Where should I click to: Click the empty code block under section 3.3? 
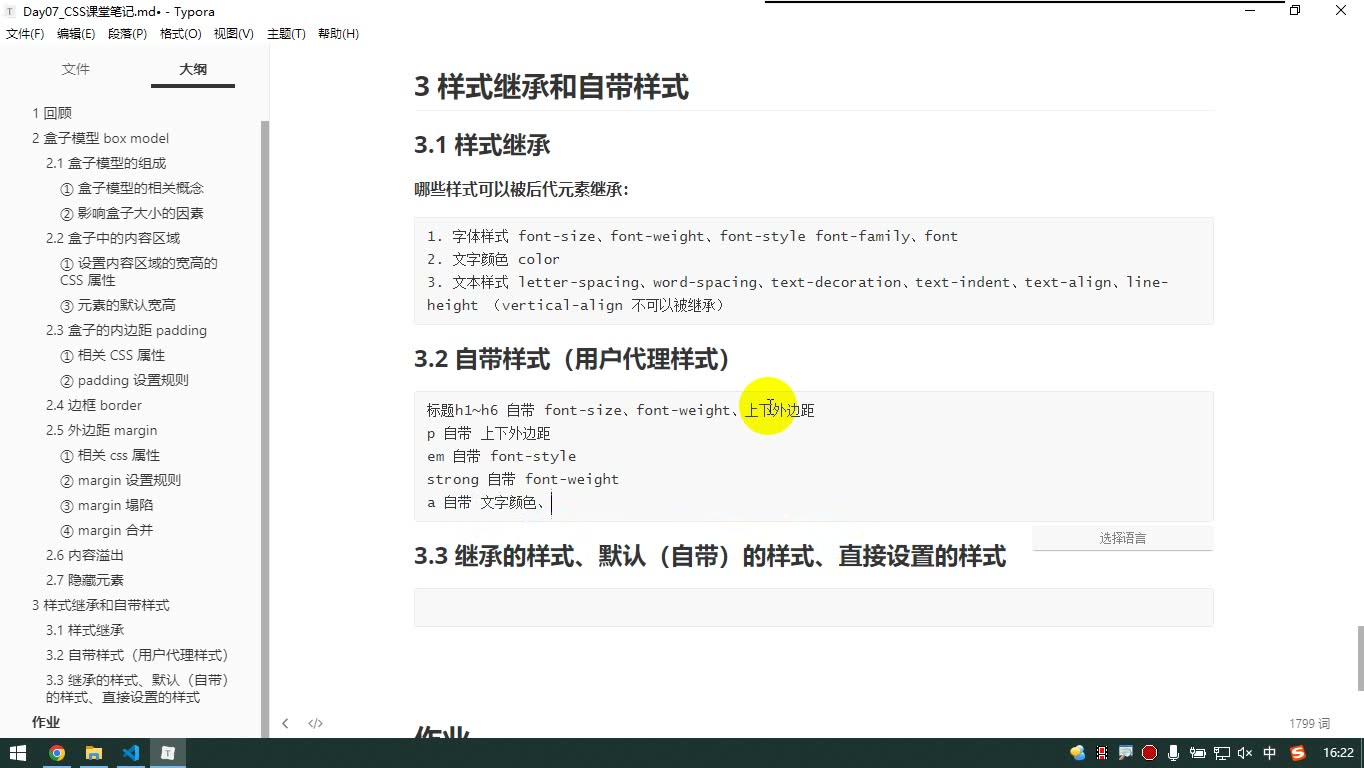pyautogui.click(x=814, y=607)
